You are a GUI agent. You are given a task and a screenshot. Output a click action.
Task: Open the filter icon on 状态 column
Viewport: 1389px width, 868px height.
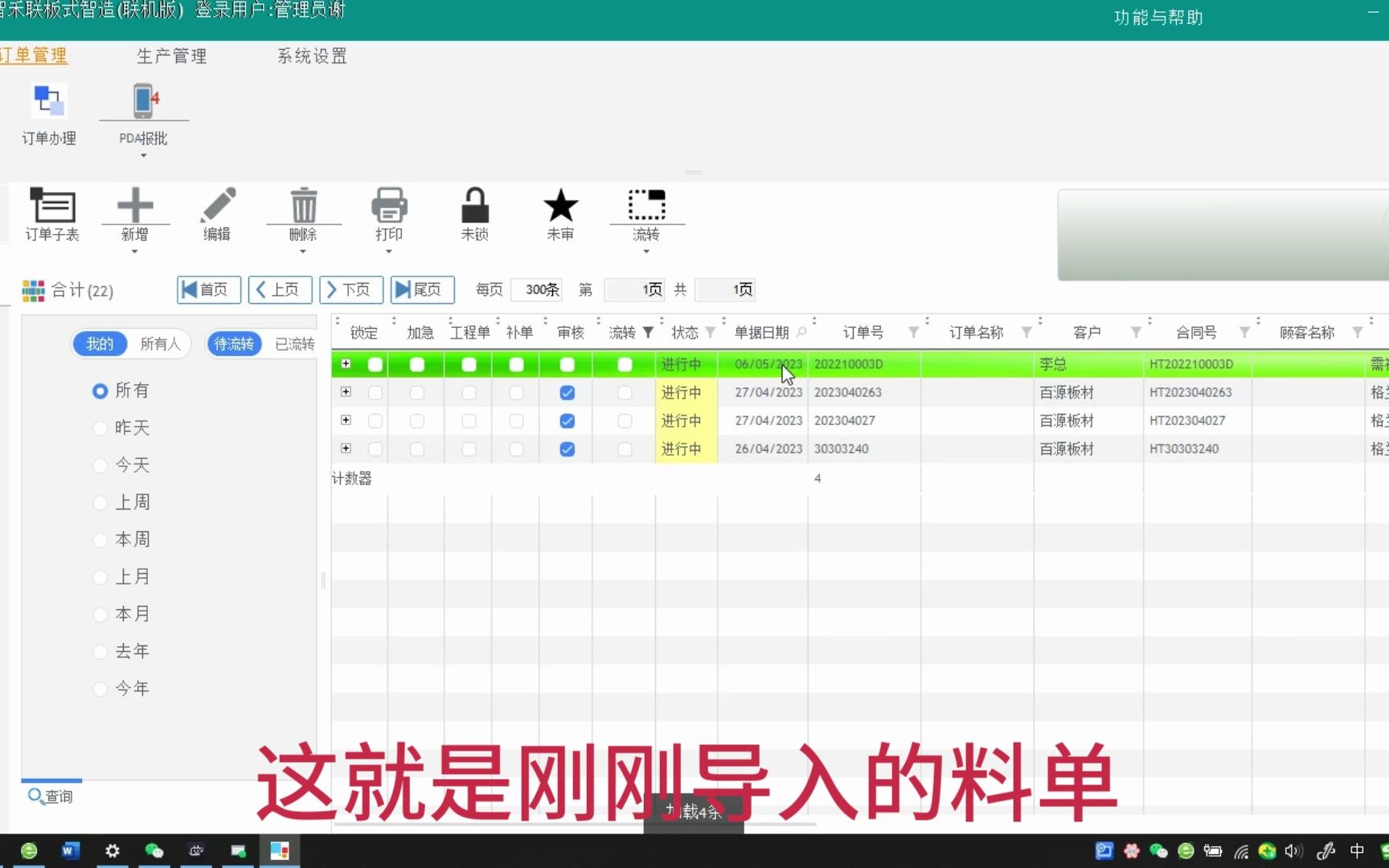tap(711, 333)
